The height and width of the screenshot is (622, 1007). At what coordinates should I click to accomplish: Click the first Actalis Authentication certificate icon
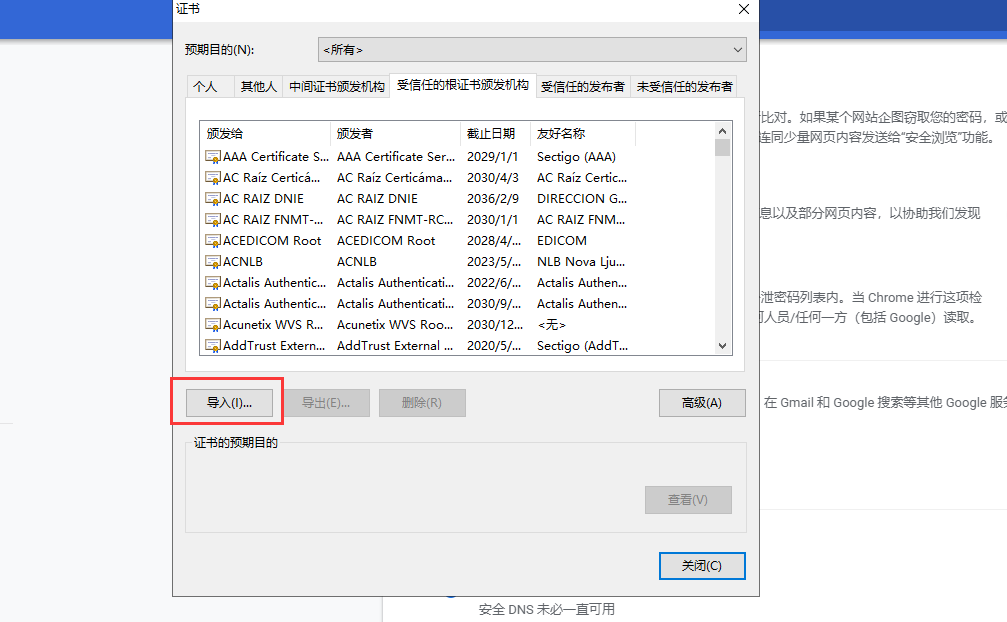(213, 282)
